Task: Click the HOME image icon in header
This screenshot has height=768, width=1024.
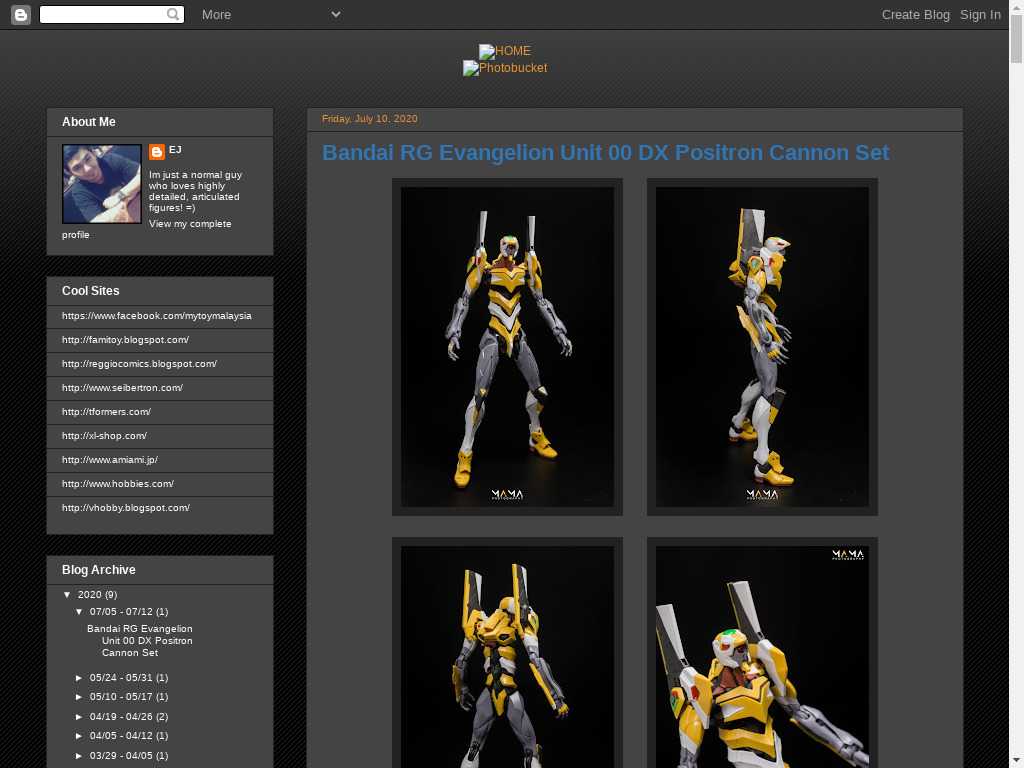Action: point(487,52)
